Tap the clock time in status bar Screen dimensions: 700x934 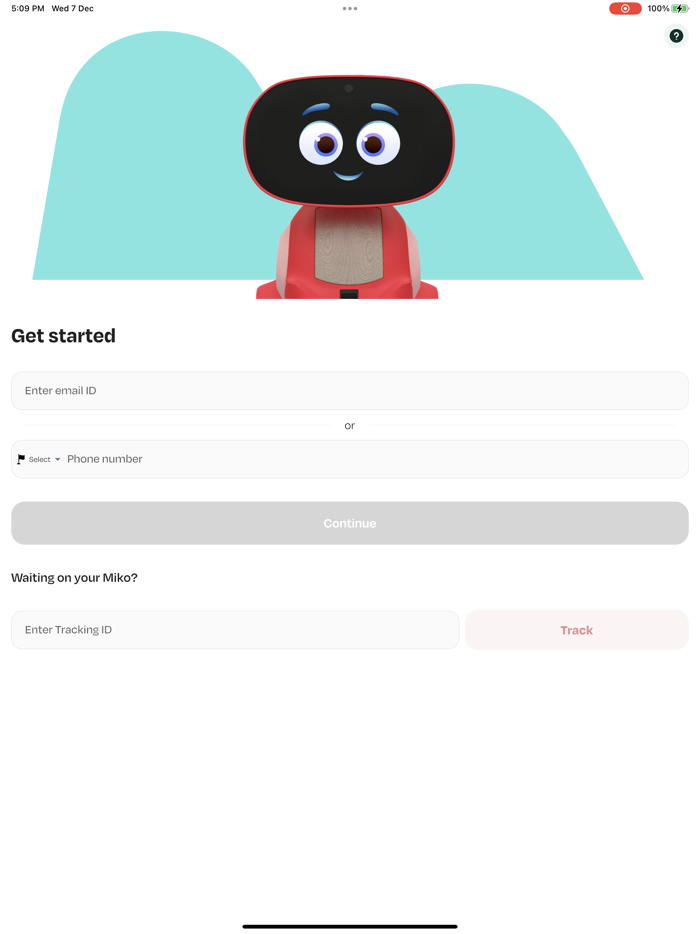[x=27, y=8]
